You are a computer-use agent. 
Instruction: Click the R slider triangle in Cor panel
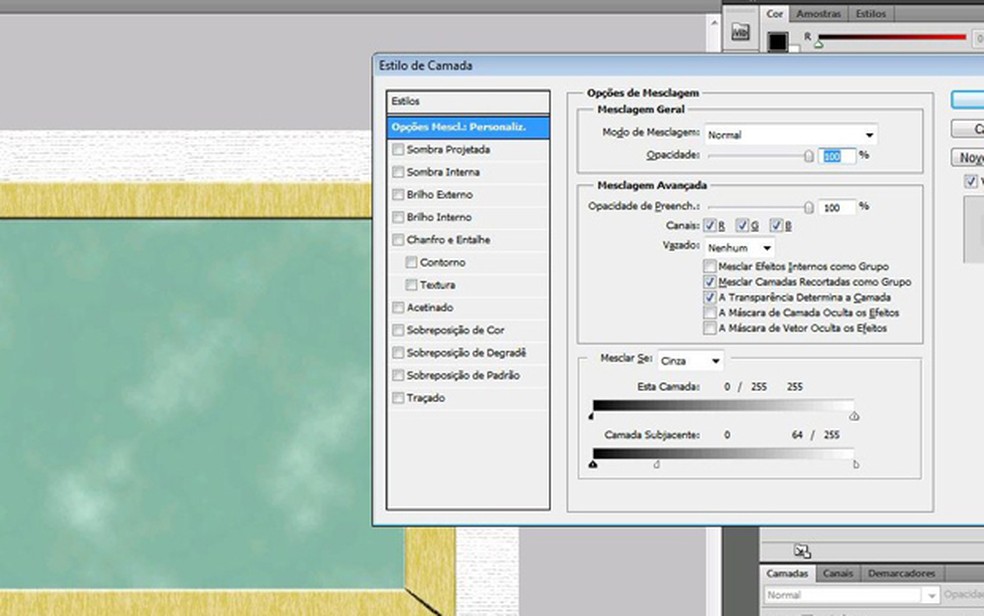pos(819,45)
